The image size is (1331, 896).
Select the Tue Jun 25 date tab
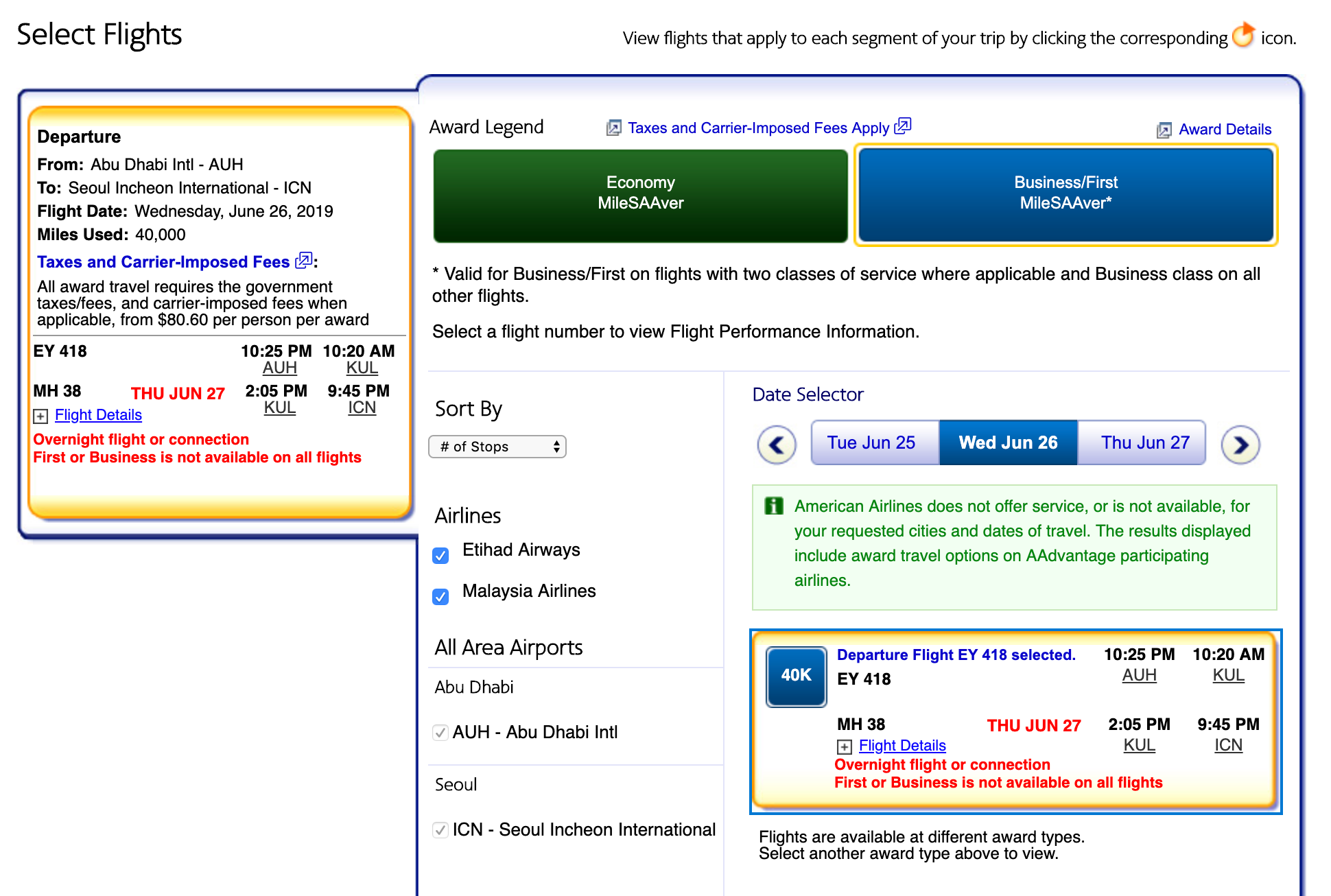871,443
